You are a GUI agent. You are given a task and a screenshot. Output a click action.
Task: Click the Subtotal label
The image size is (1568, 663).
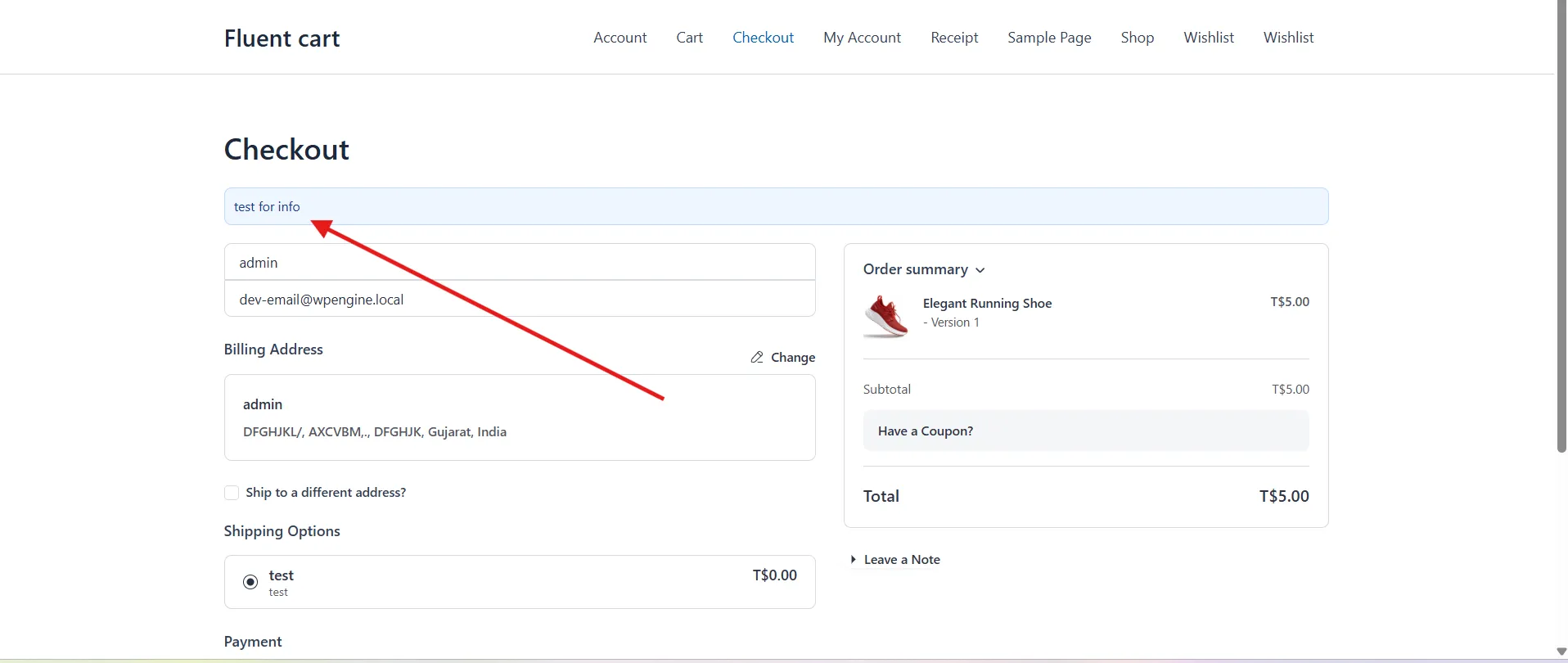(886, 390)
